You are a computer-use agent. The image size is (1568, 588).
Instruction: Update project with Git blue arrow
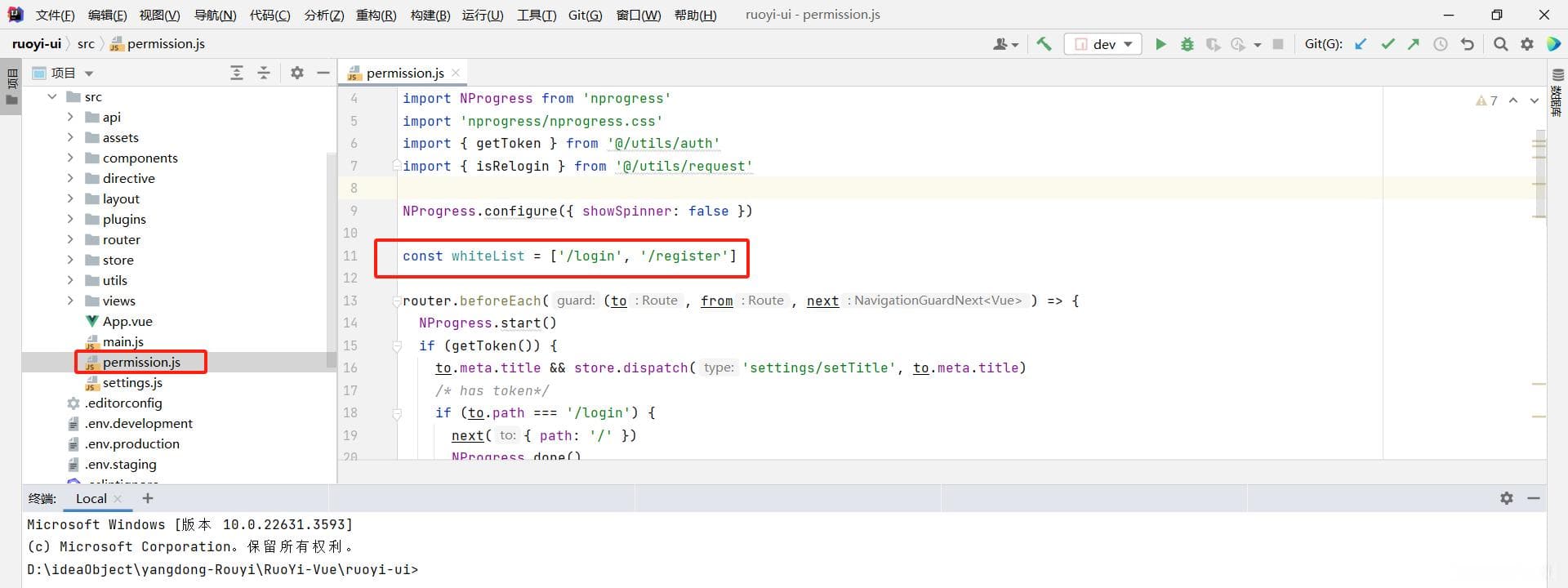click(1361, 44)
